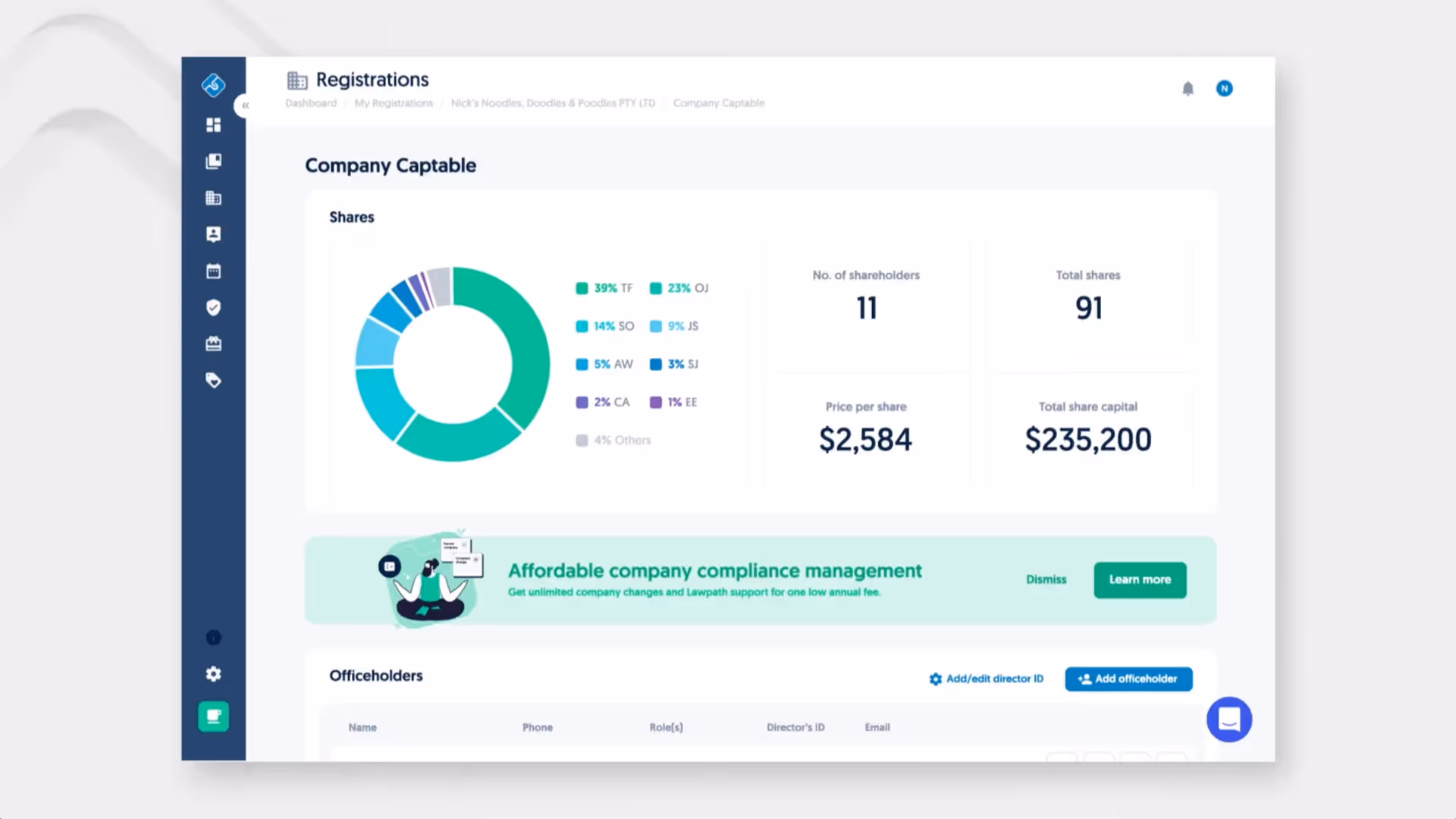The width and height of the screenshot is (1456, 819).
Task: Click the Learn more button
Action: pyautogui.click(x=1140, y=580)
